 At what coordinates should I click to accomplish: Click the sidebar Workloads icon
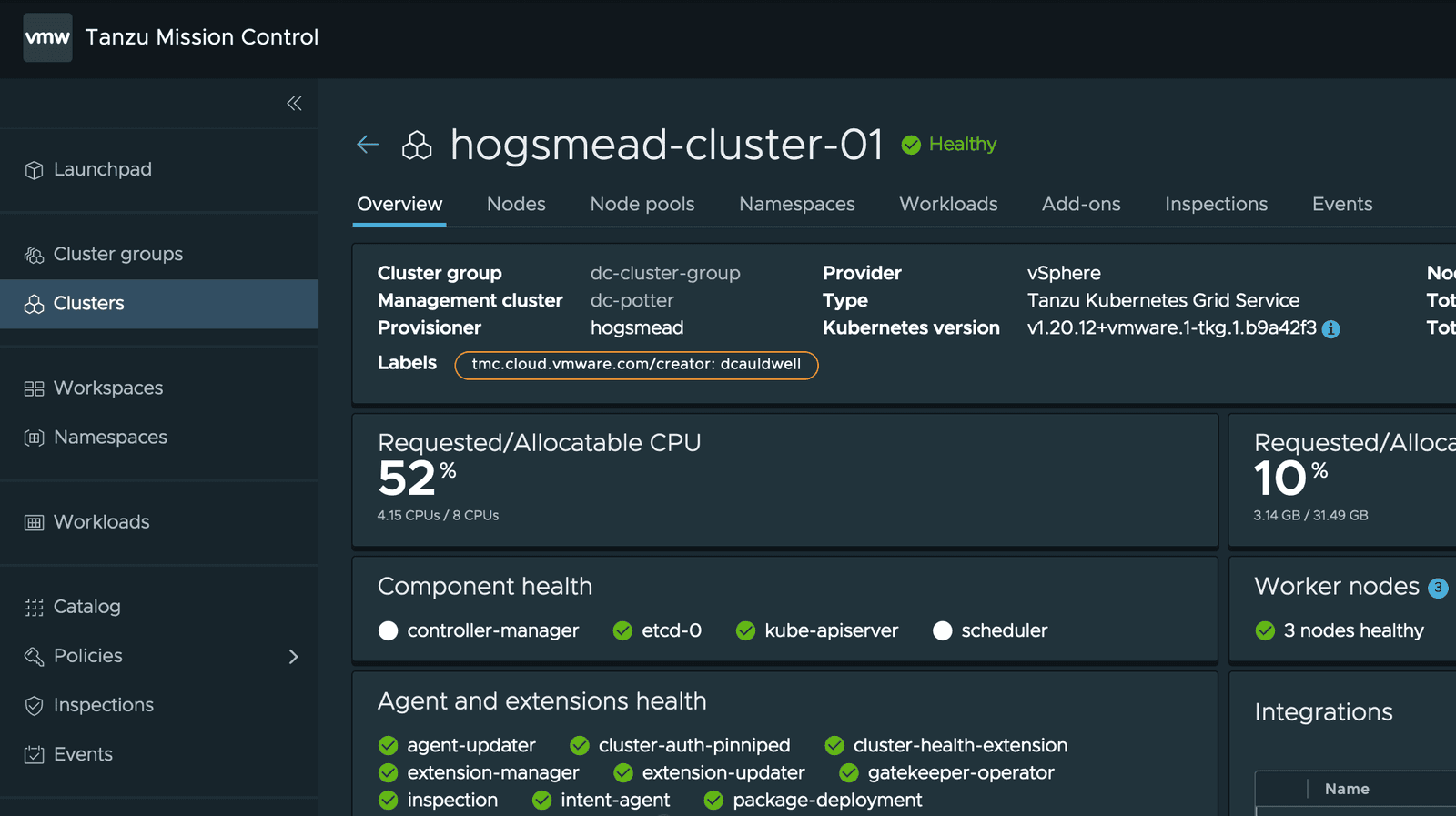35,522
